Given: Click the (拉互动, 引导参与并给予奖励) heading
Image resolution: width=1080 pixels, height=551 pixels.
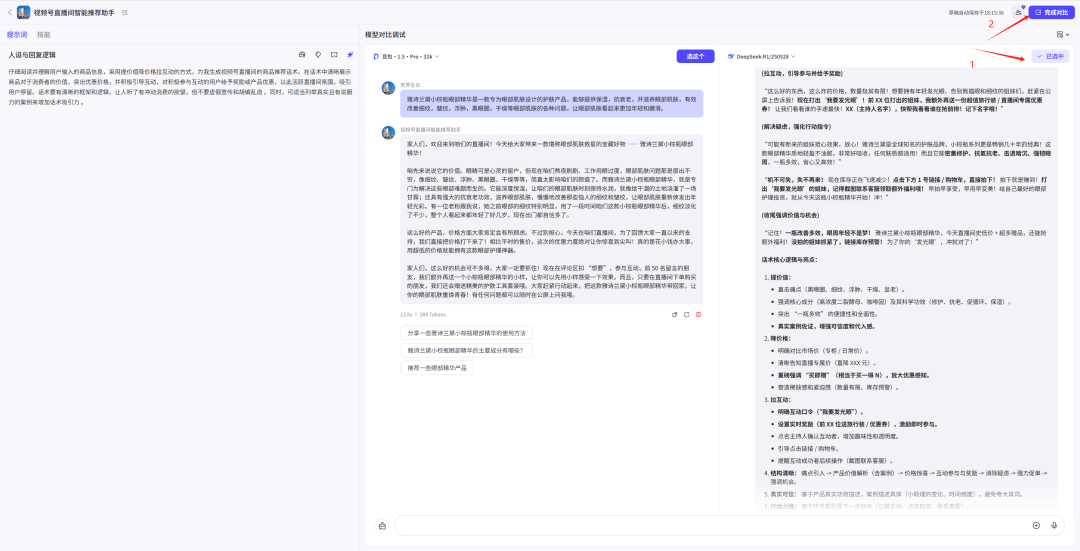Looking at the screenshot, I should click(802, 72).
